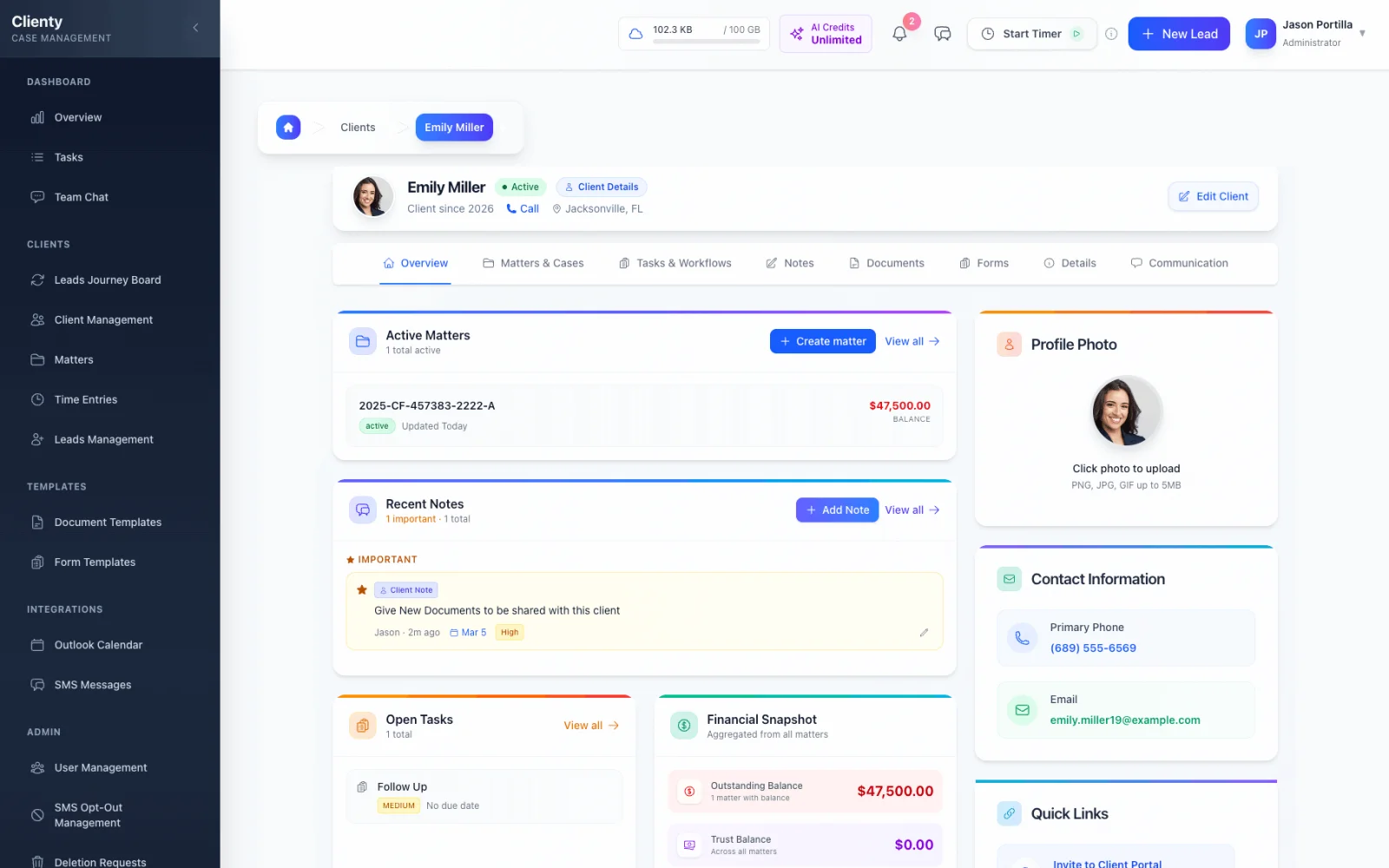Click email emily.miller19@example.com

[x=1125, y=720]
